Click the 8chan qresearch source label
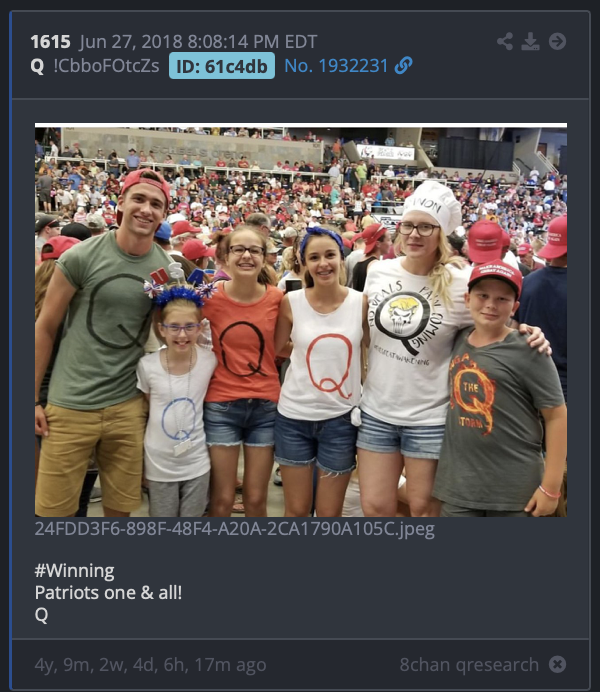The image size is (600, 692). click(469, 664)
